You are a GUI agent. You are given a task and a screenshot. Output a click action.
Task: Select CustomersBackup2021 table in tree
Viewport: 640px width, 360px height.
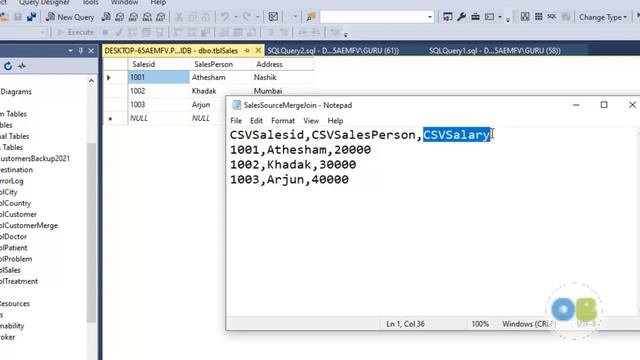point(35,158)
